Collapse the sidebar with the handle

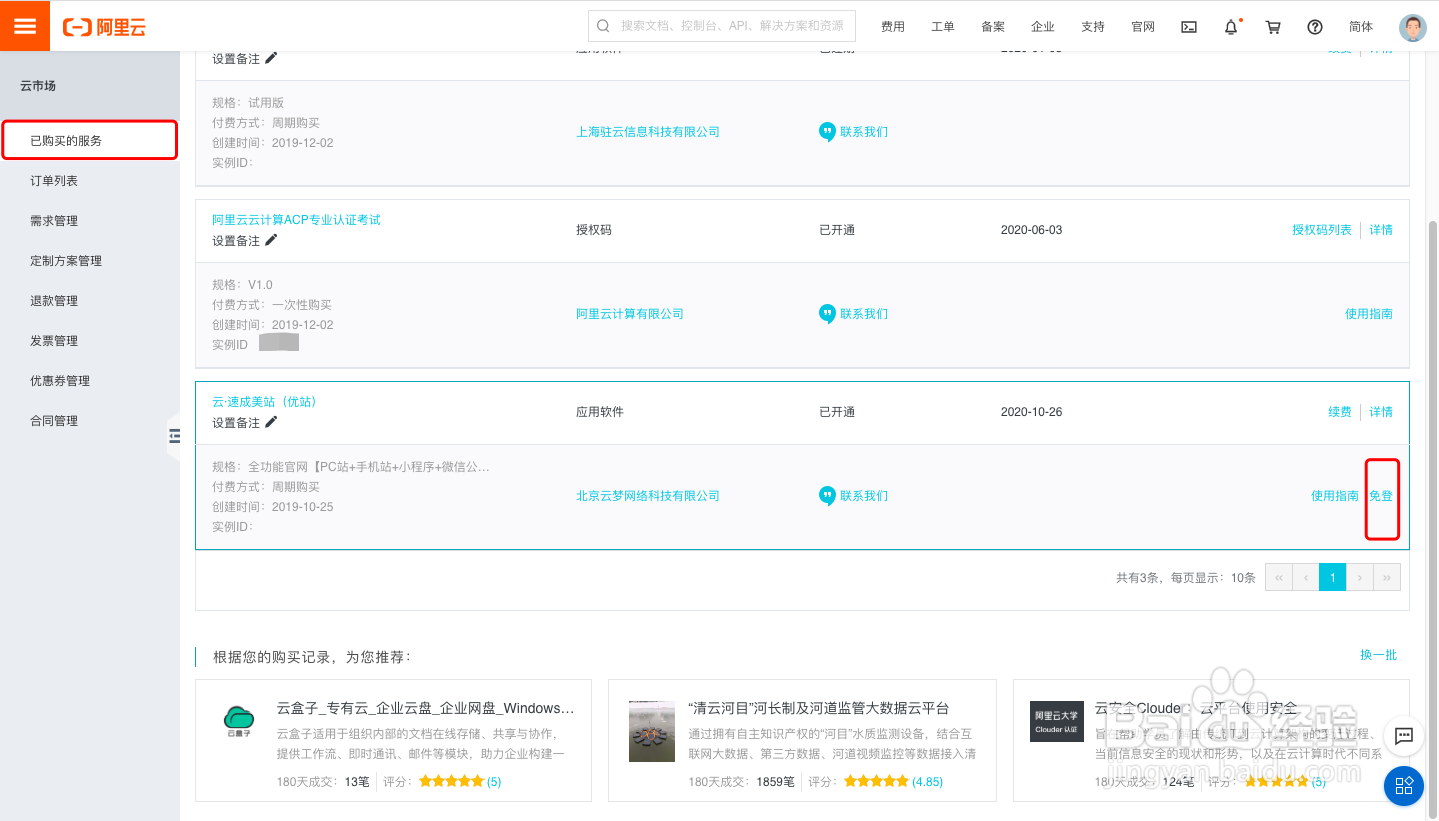(174, 435)
